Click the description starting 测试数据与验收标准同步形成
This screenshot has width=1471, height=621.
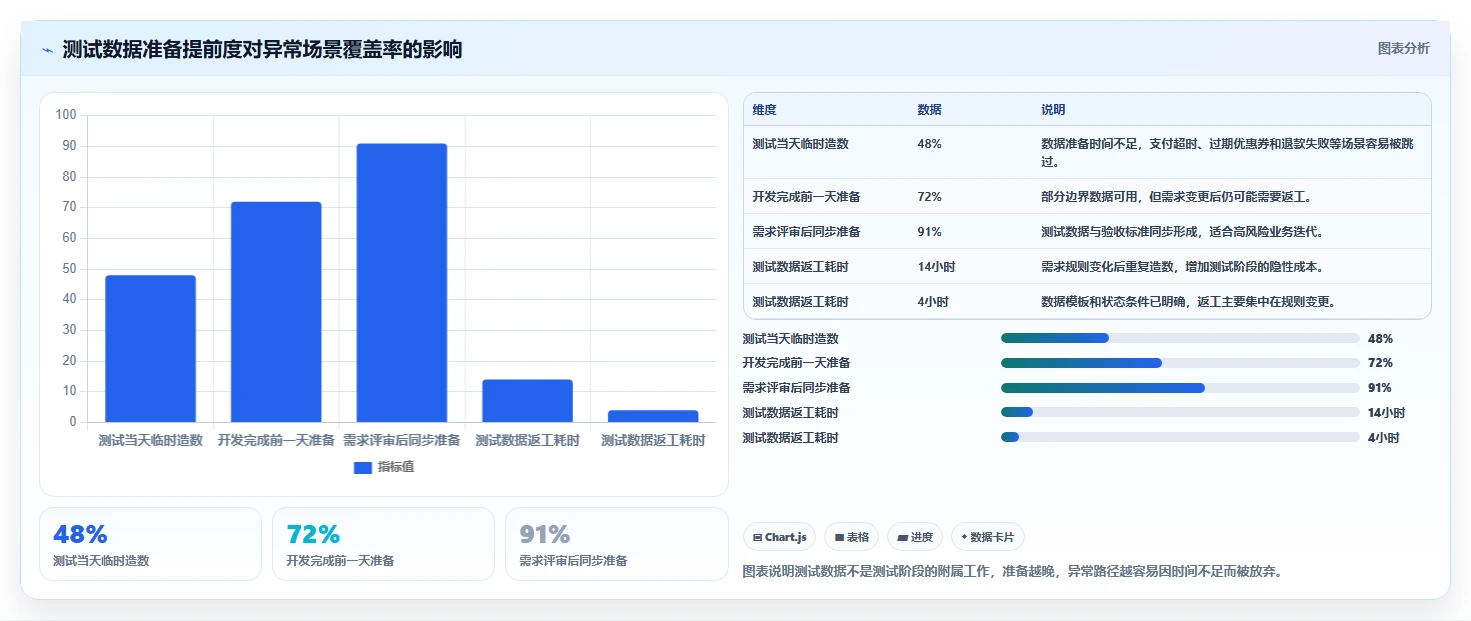pos(1183,232)
